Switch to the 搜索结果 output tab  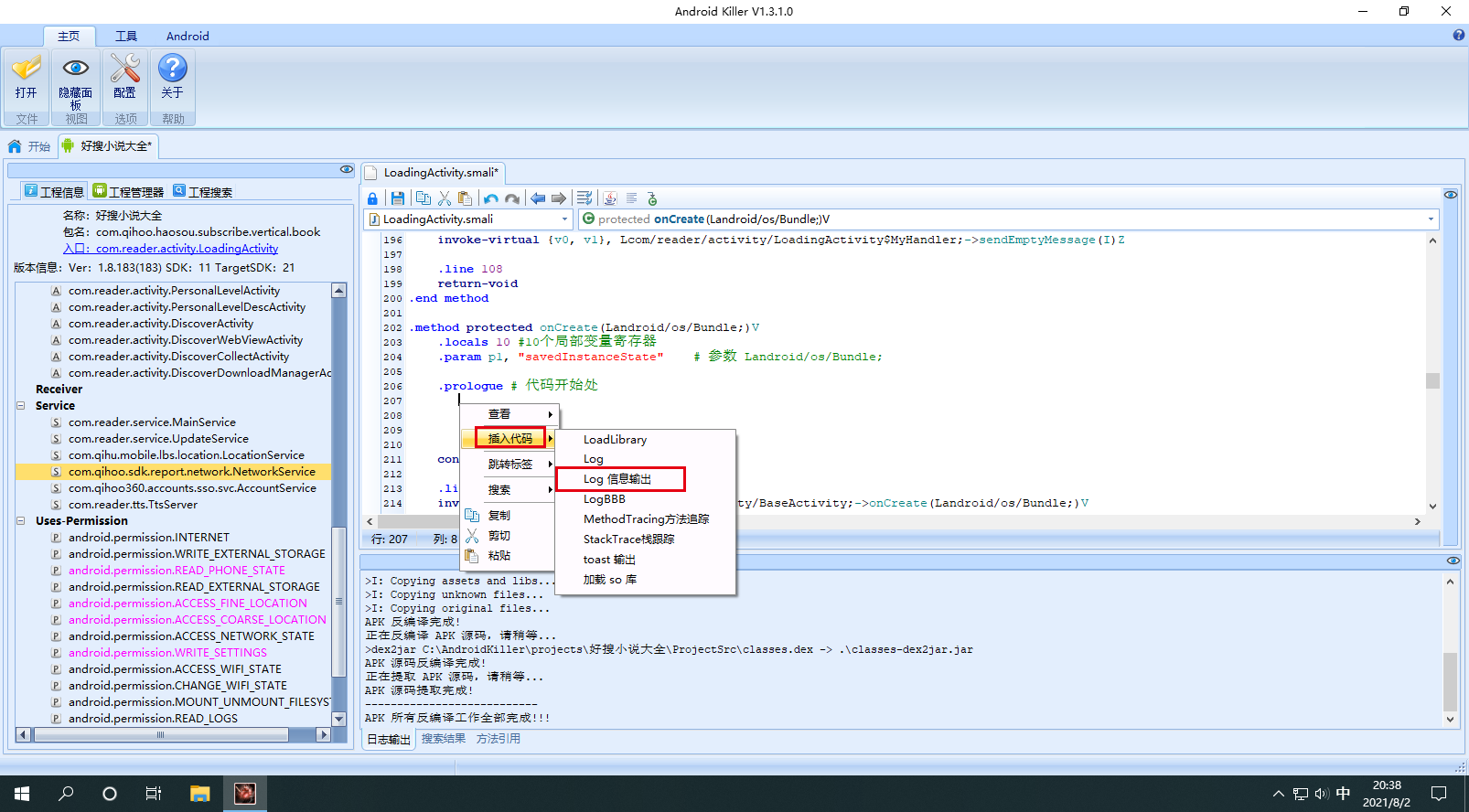tap(444, 739)
